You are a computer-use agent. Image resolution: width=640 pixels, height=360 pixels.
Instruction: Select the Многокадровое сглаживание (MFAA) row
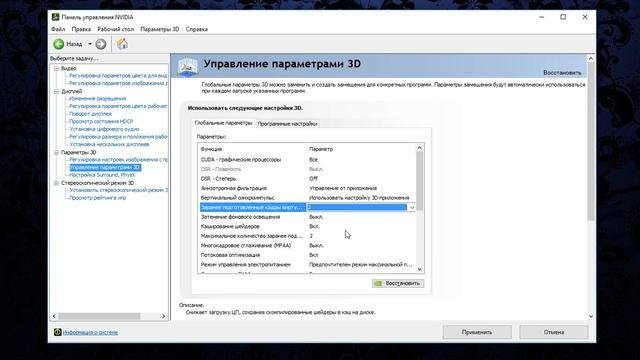(x=307, y=245)
